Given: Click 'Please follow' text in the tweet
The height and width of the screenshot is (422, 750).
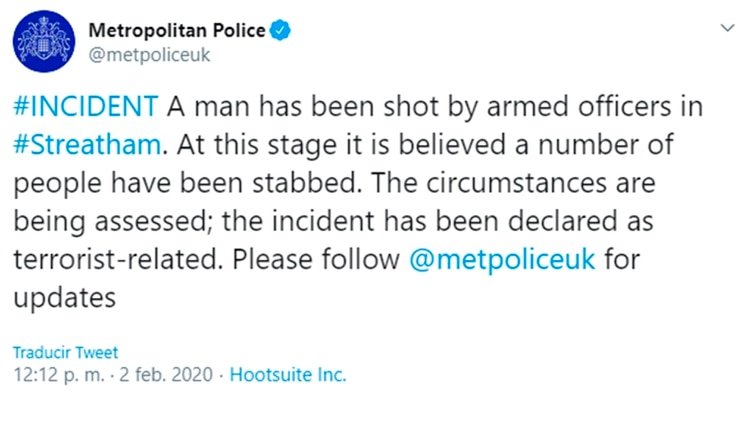Looking at the screenshot, I should [x=316, y=260].
